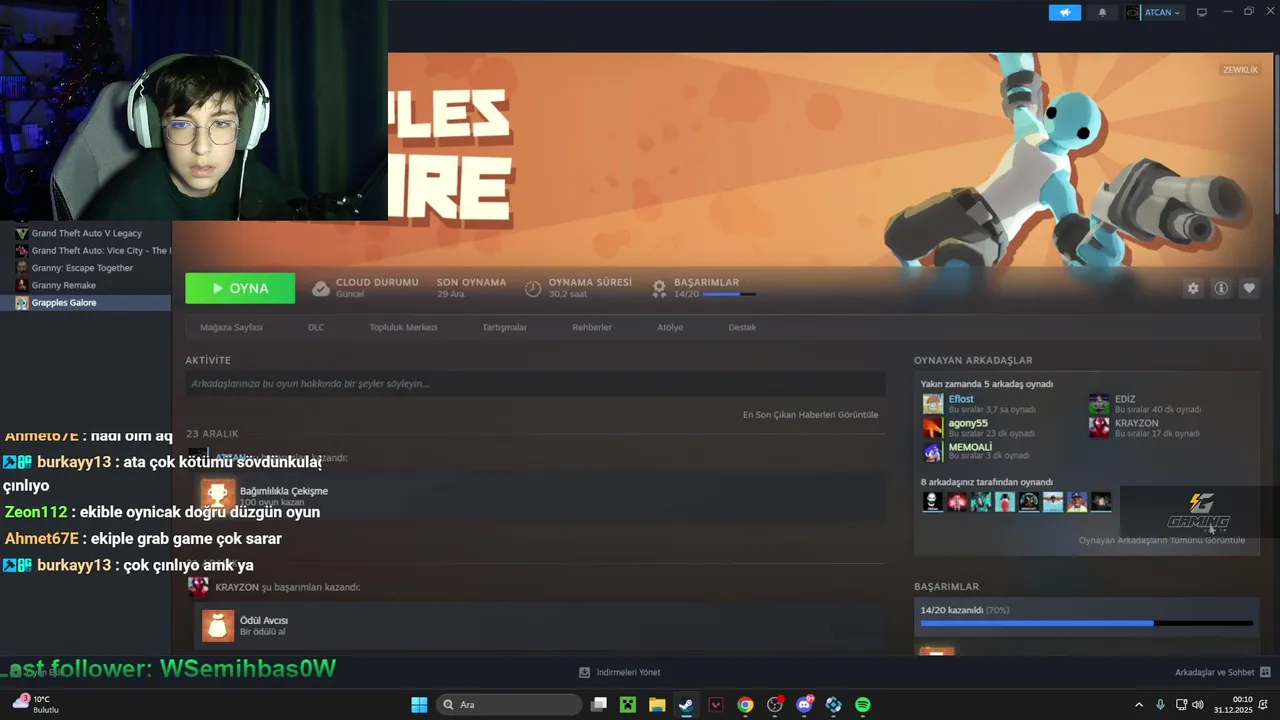Open Arkadaşlar ve Sohbet friends chat
The width and height of the screenshot is (1280, 720).
(x=1222, y=672)
